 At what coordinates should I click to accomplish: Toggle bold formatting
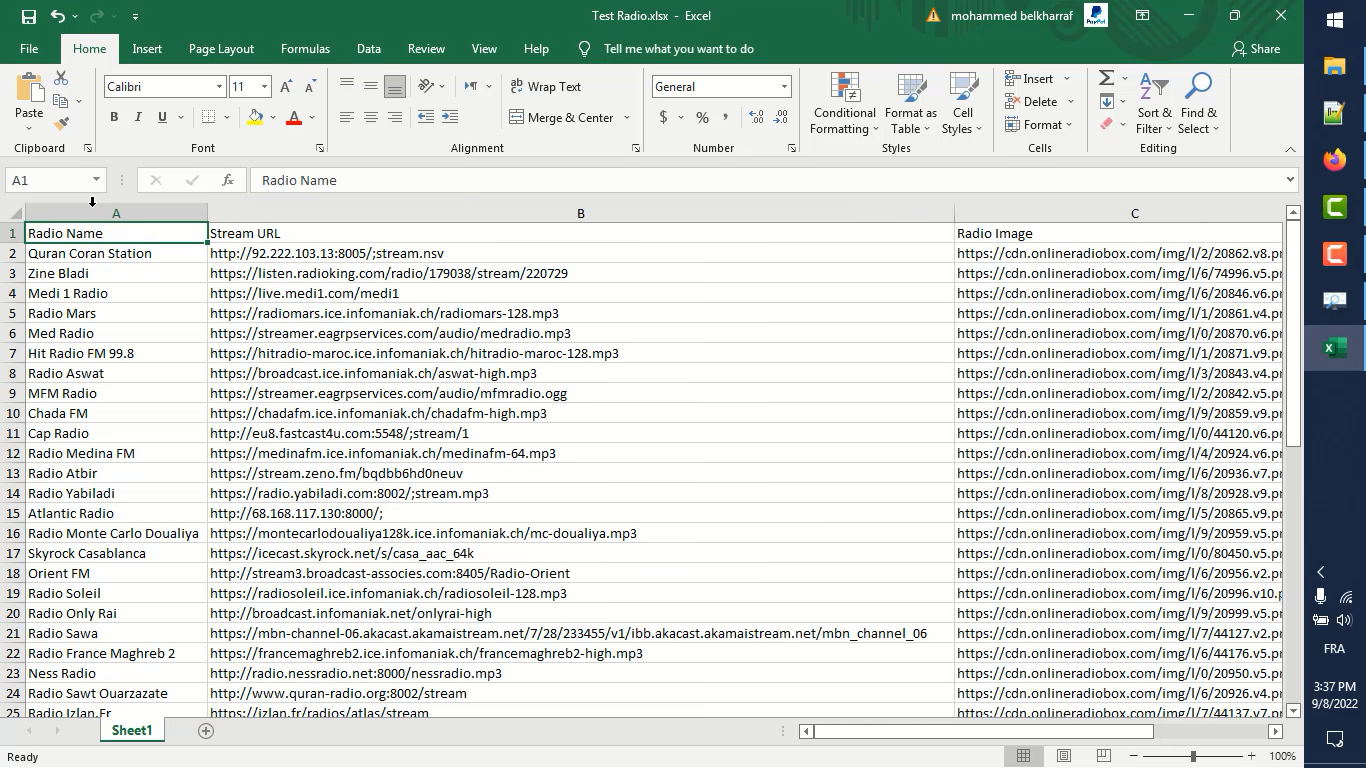click(114, 117)
